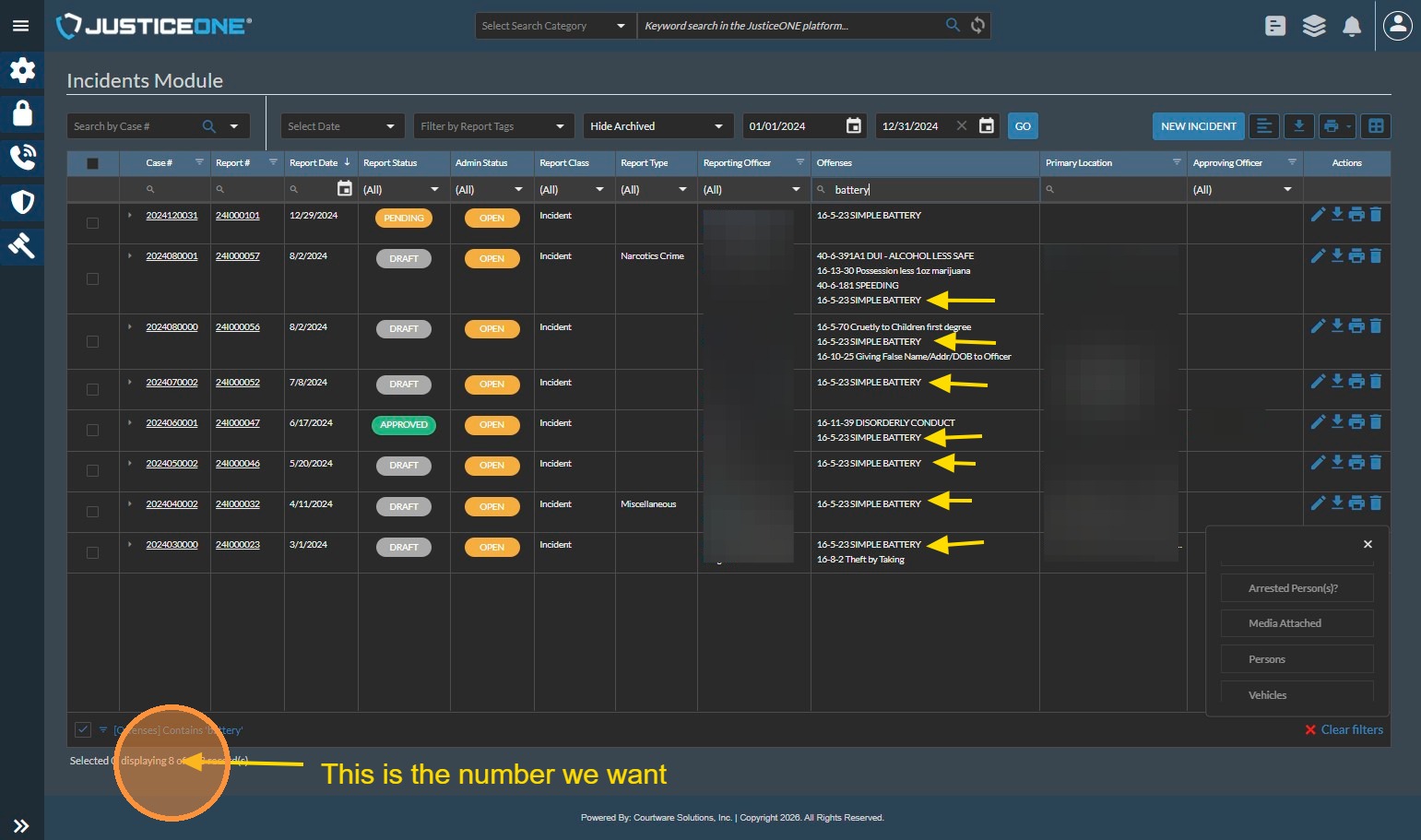Open the Hide Archived dropdown
The image size is (1421, 840).
(656, 126)
